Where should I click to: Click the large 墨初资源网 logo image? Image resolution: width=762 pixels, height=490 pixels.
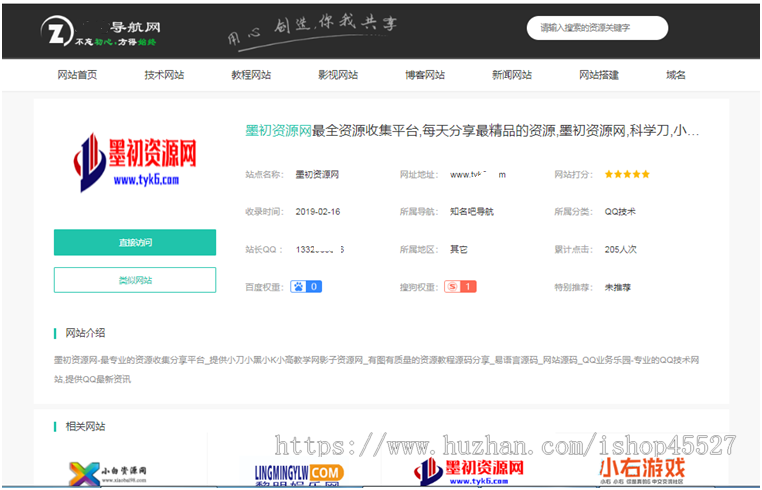(x=135, y=162)
